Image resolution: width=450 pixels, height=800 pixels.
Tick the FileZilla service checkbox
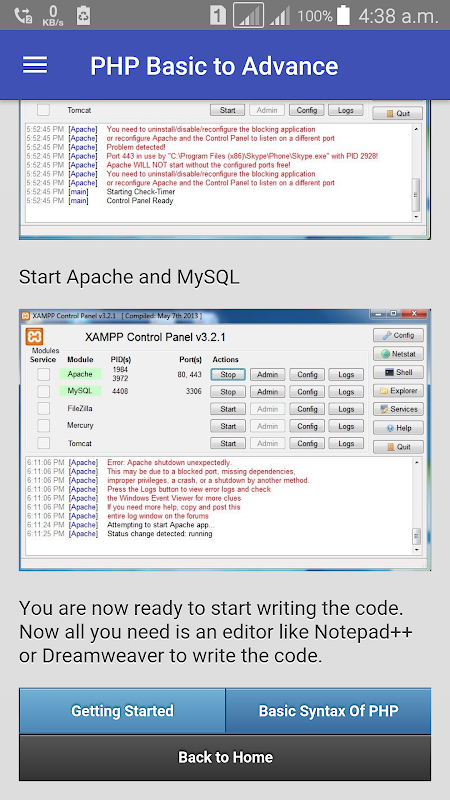tap(44, 409)
